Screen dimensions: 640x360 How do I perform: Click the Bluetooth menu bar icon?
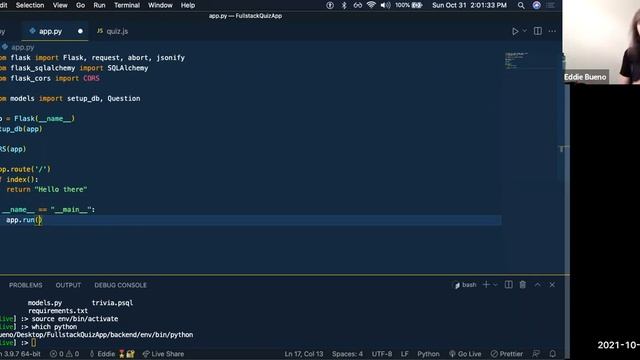point(344,5)
